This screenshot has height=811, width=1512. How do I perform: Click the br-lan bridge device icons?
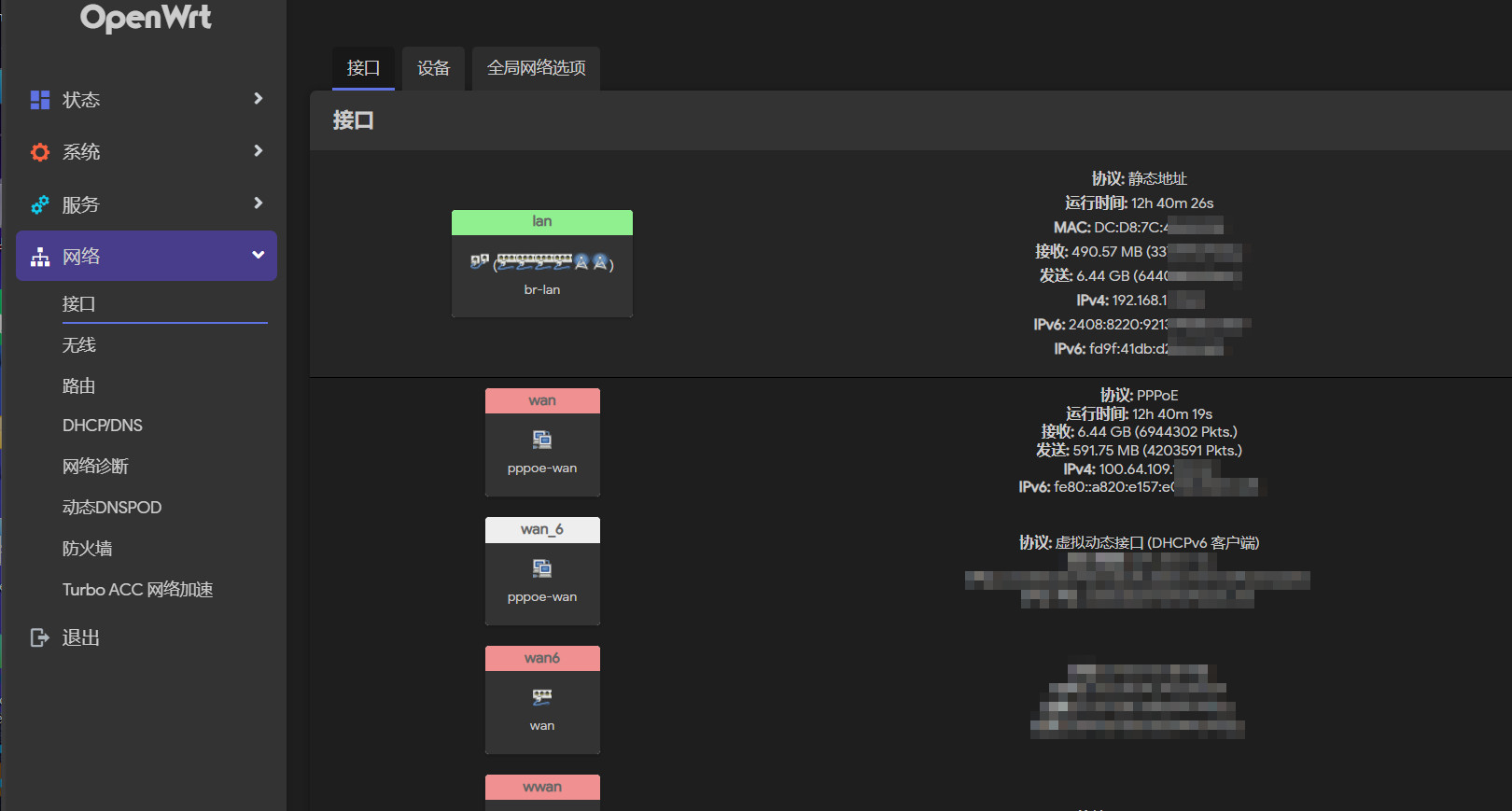541,262
